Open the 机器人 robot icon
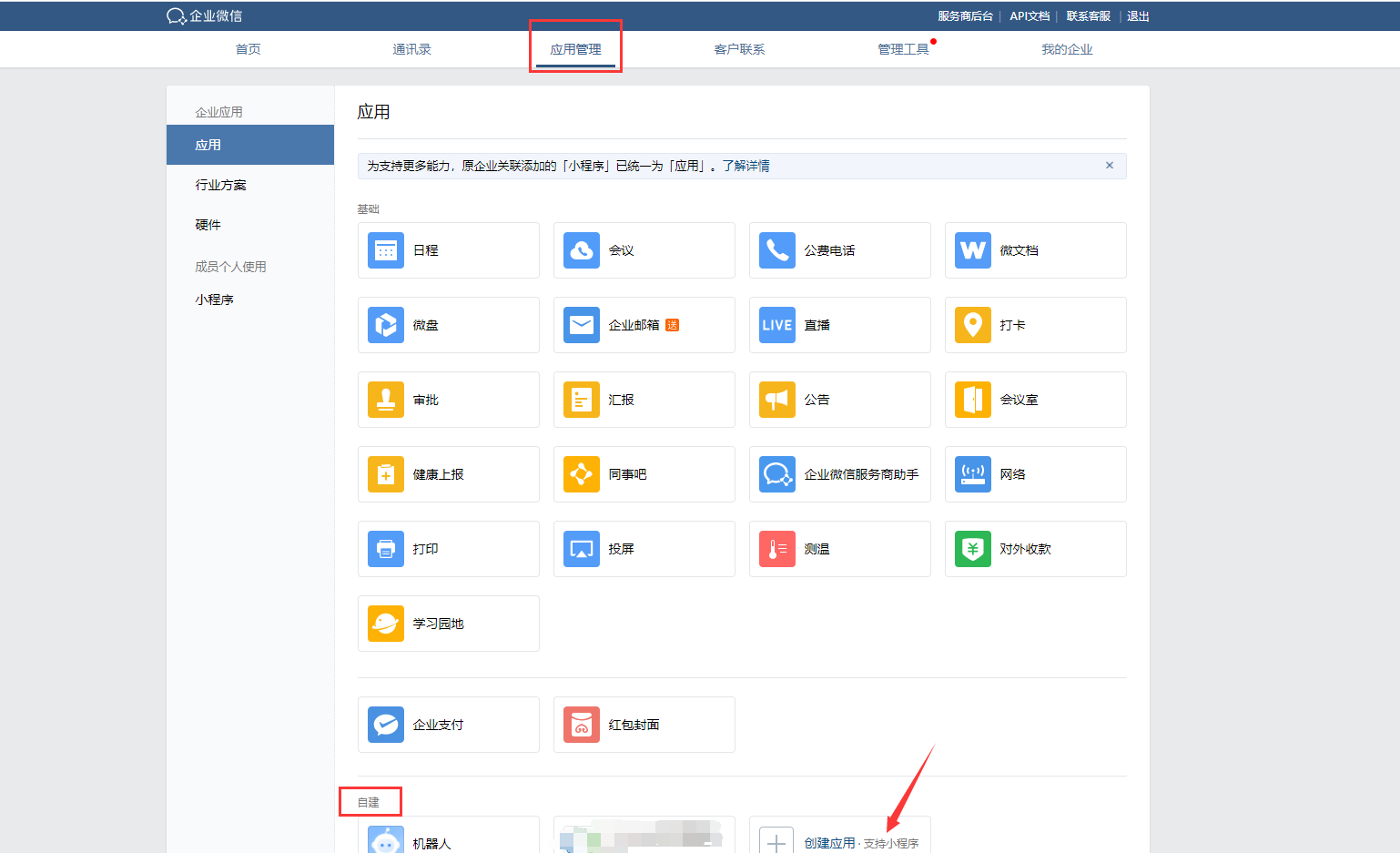The image size is (1400, 853). pyautogui.click(x=386, y=840)
